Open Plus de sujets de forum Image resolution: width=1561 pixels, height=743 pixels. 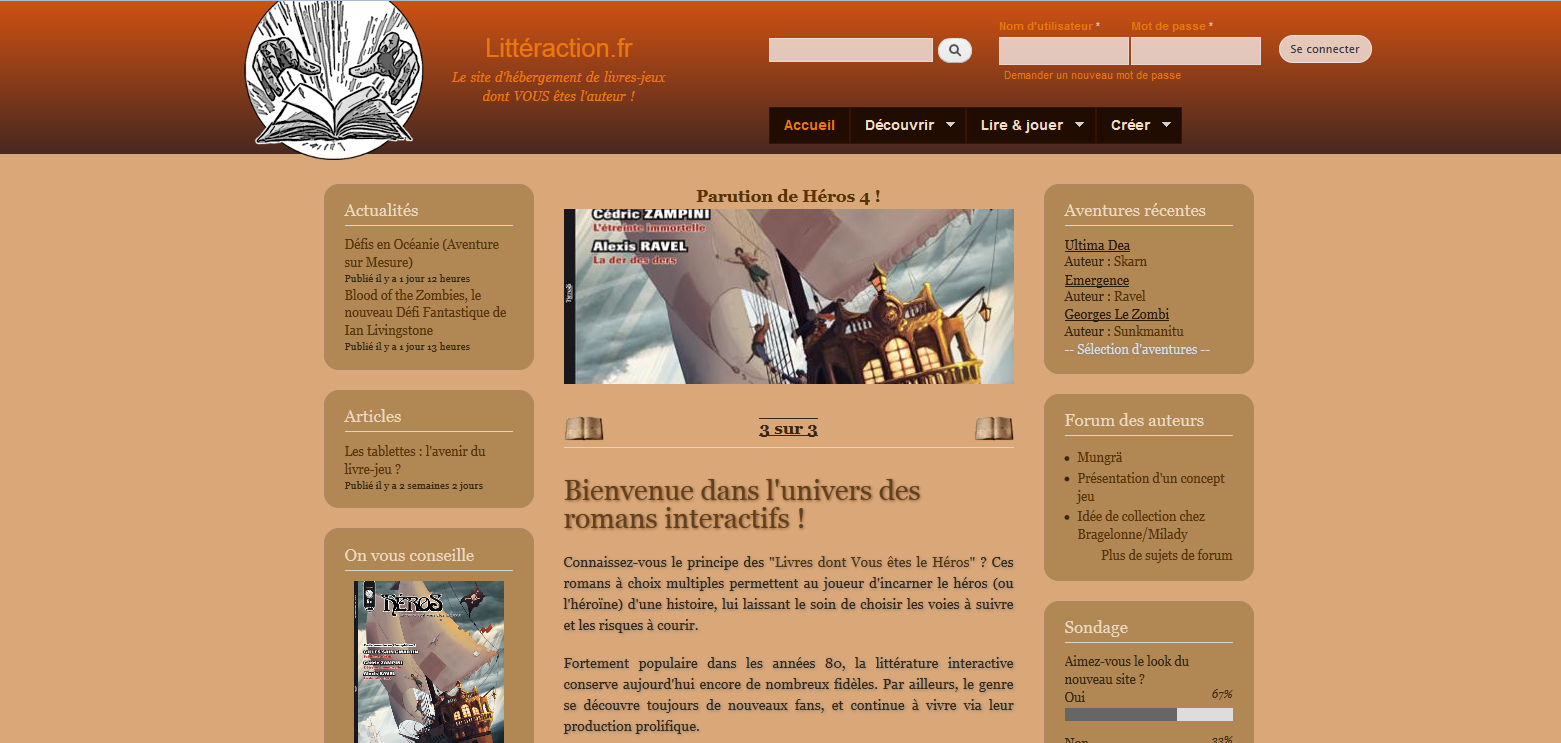pyautogui.click(x=1166, y=555)
